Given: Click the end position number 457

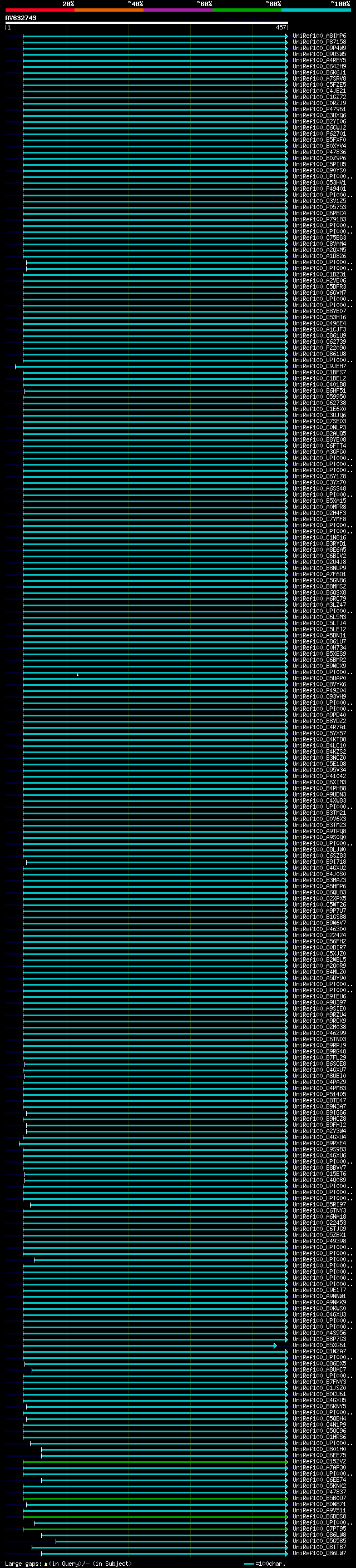Looking at the screenshot, I should click(280, 27).
